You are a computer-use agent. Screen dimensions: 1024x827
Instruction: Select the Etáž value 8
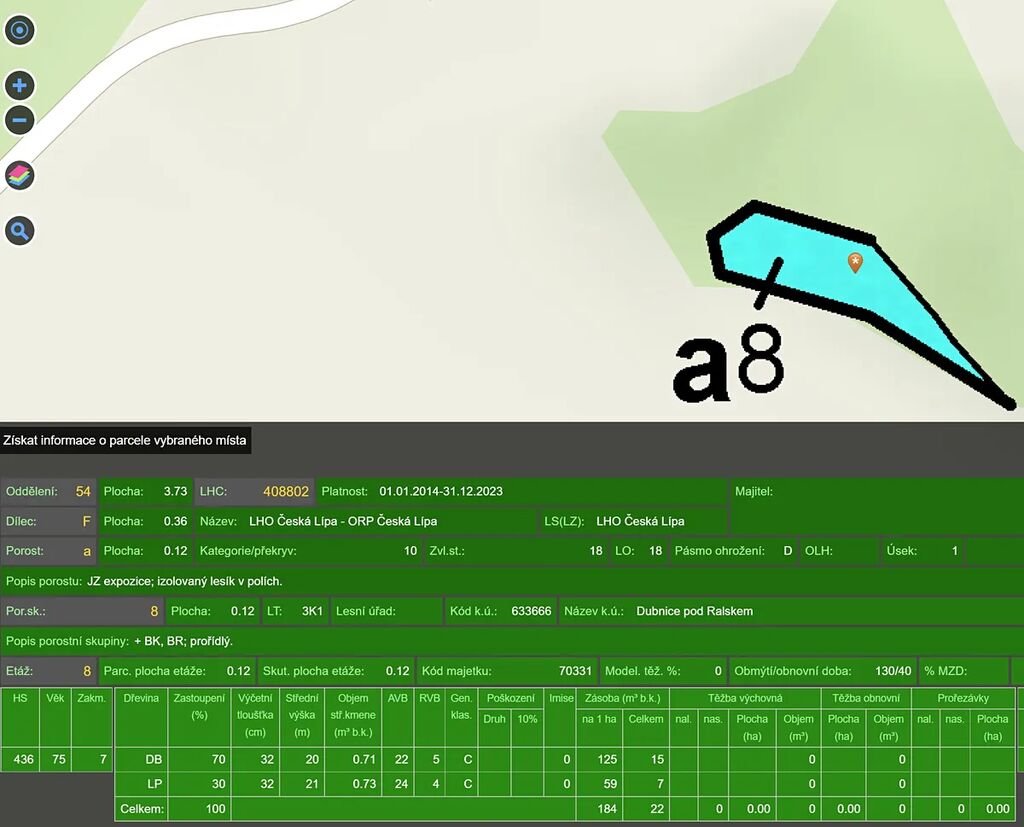click(x=86, y=671)
